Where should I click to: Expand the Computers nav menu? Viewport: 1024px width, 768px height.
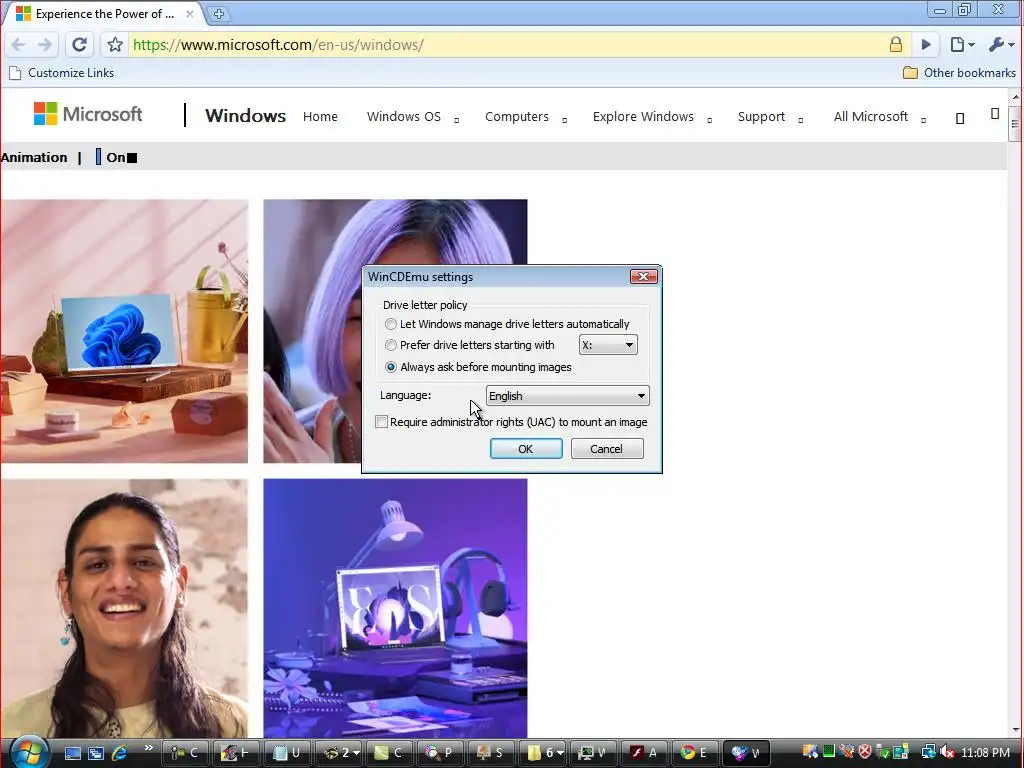tap(526, 116)
